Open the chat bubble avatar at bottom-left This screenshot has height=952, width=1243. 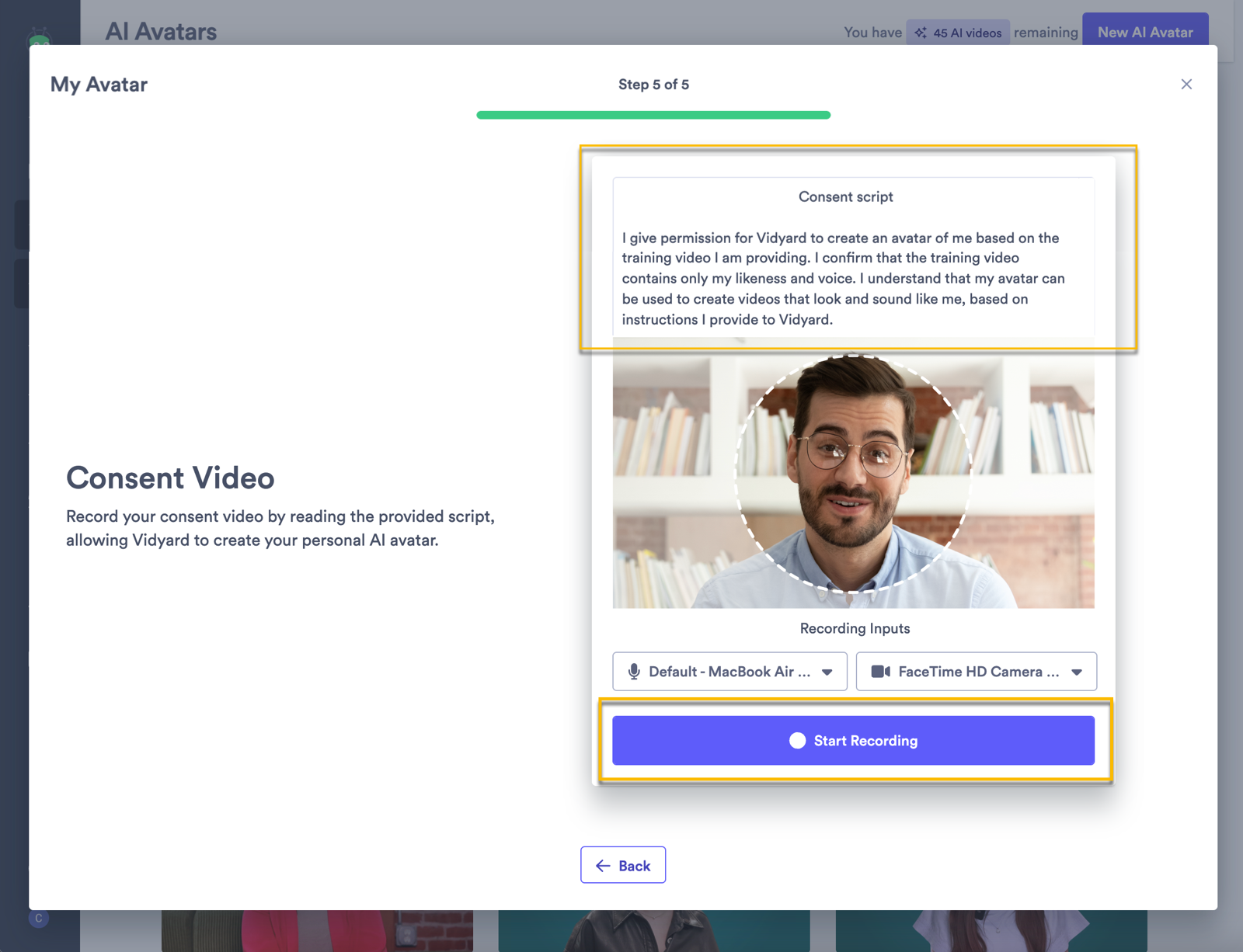point(38,918)
